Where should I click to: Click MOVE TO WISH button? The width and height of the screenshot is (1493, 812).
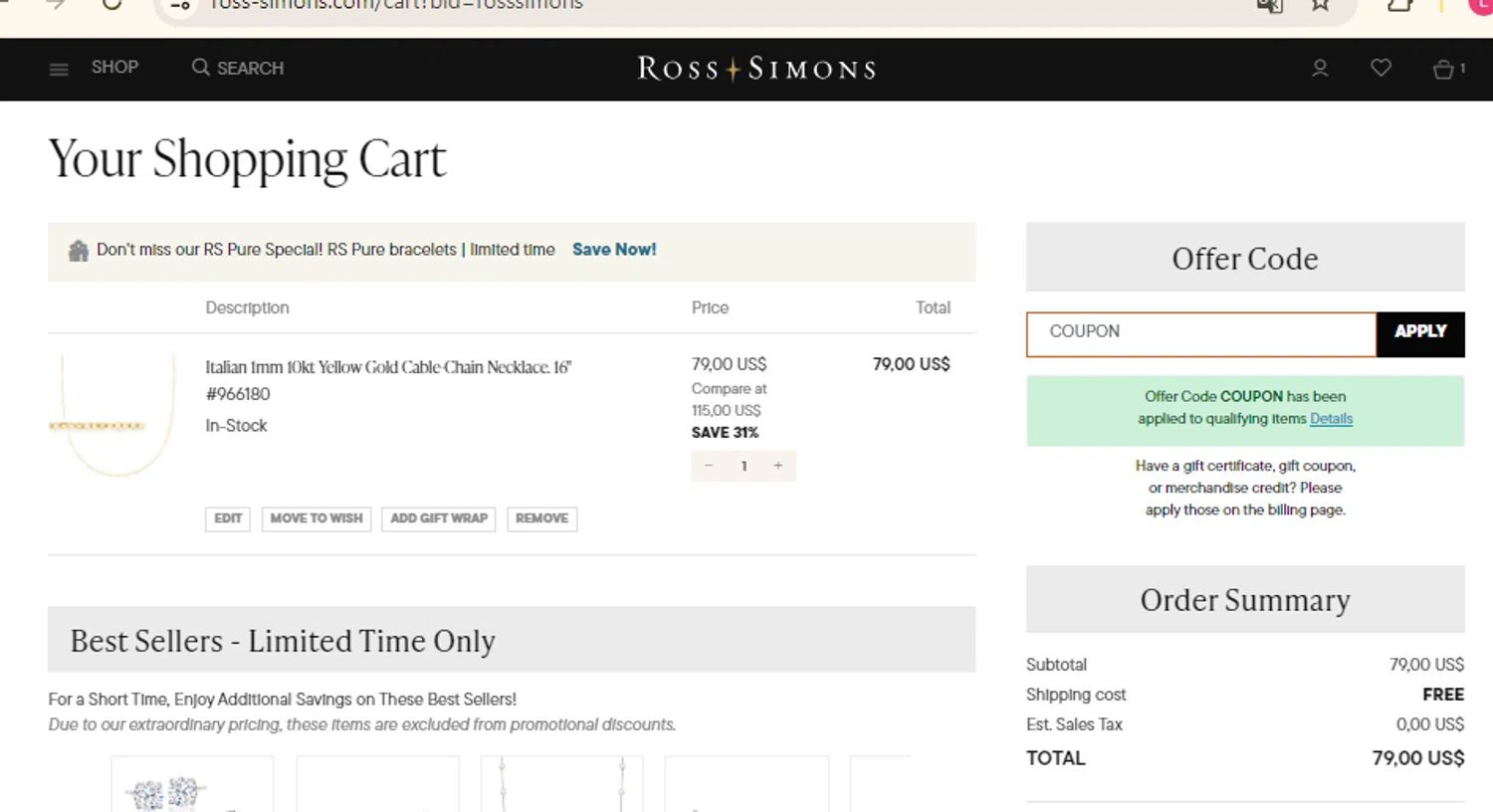(317, 518)
